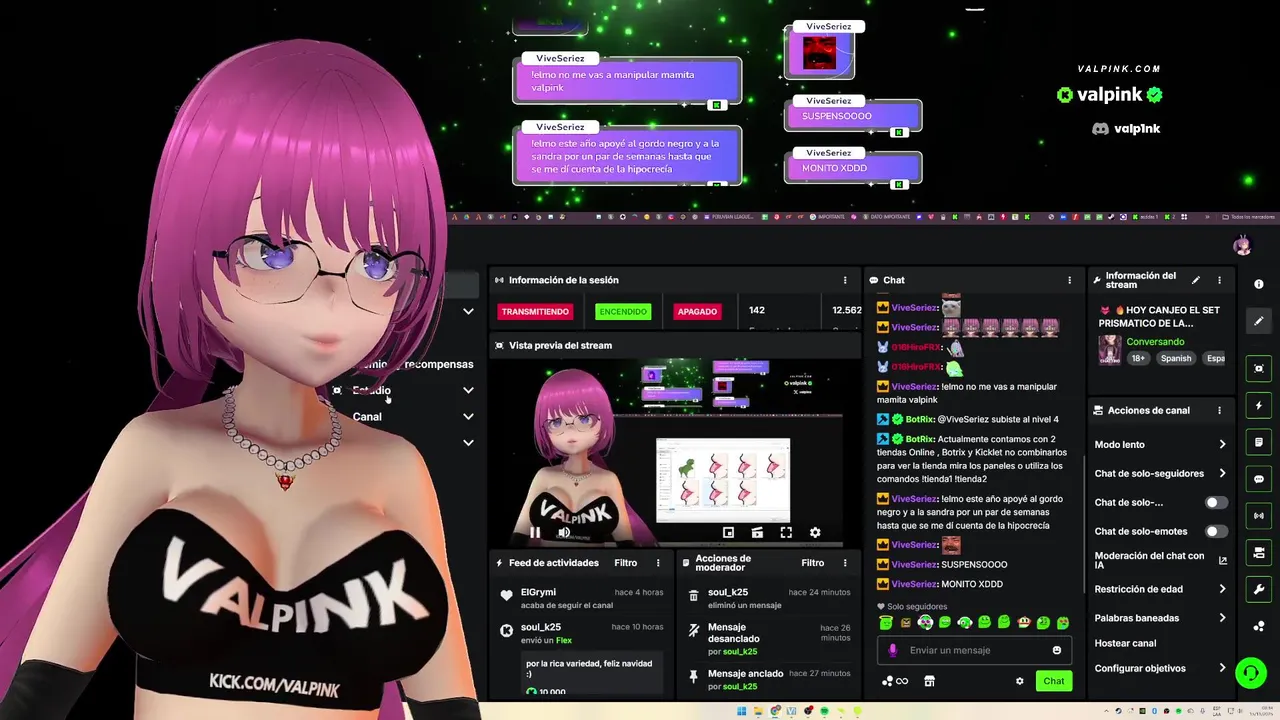Open profile avatar at top right
The height and width of the screenshot is (720, 1280).
[x=1243, y=246]
